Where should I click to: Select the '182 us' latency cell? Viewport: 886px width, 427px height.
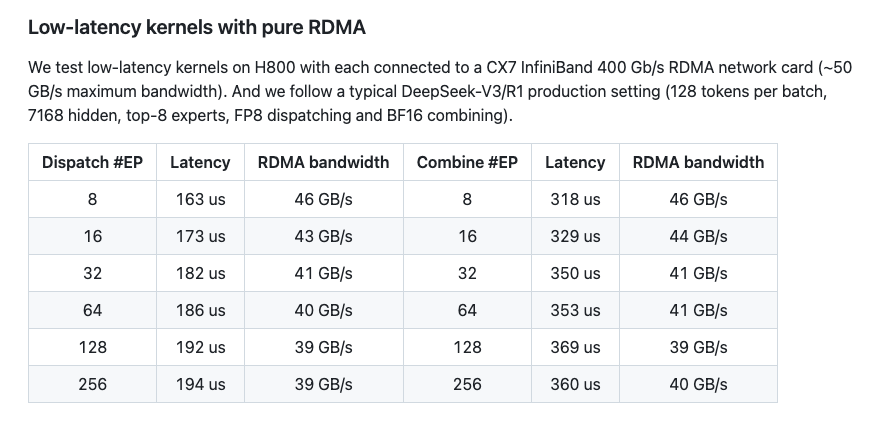pyautogui.click(x=200, y=273)
